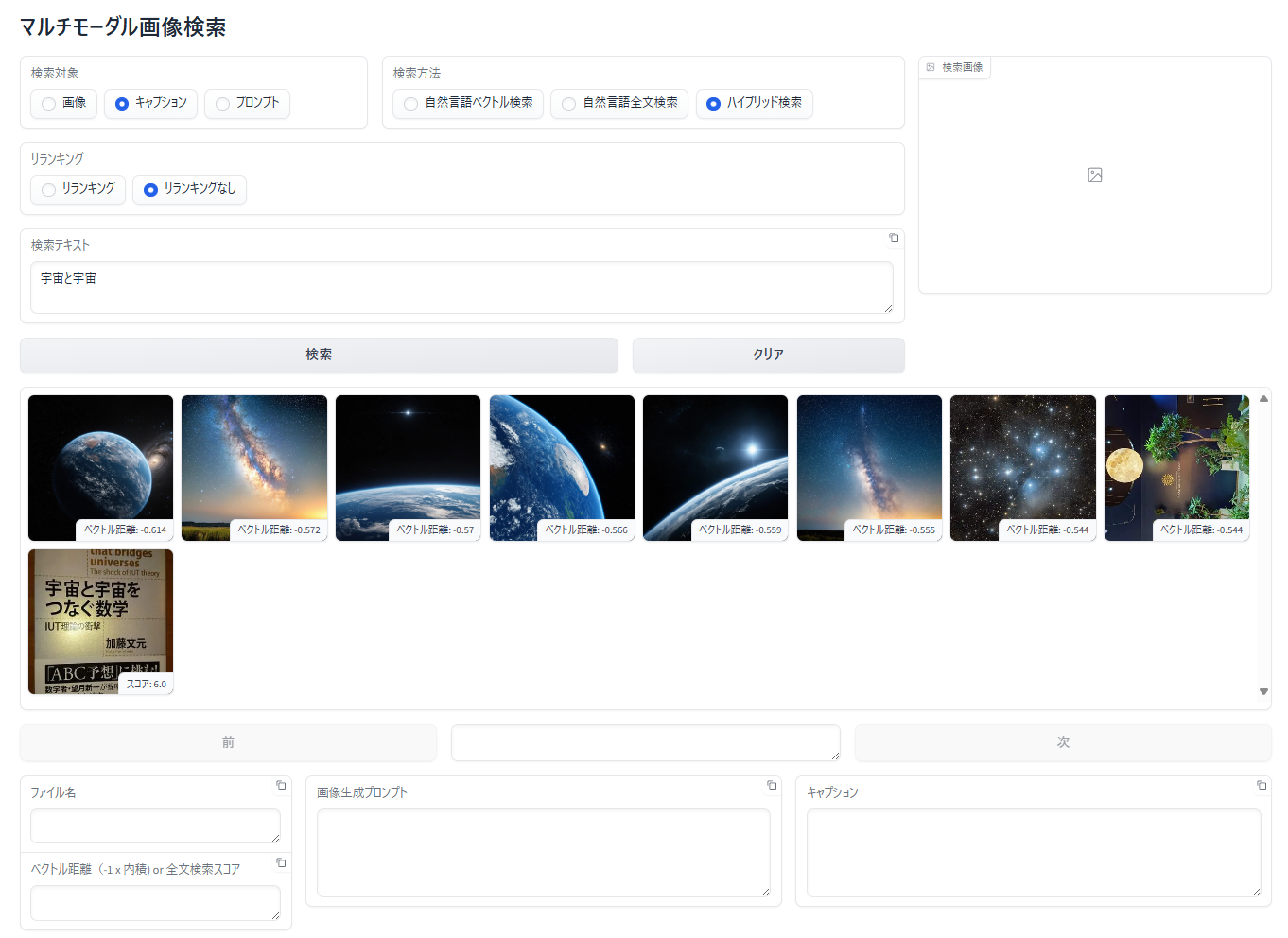Click the 検索テキスト input containing 宇宙と宇宙
Viewport: 1288px width, 938px height.
tap(461, 287)
